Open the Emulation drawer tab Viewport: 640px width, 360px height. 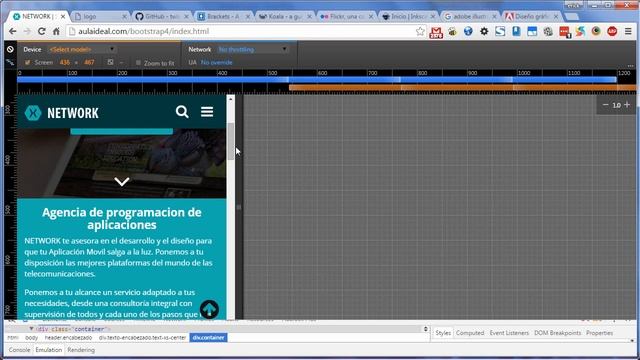[49, 350]
